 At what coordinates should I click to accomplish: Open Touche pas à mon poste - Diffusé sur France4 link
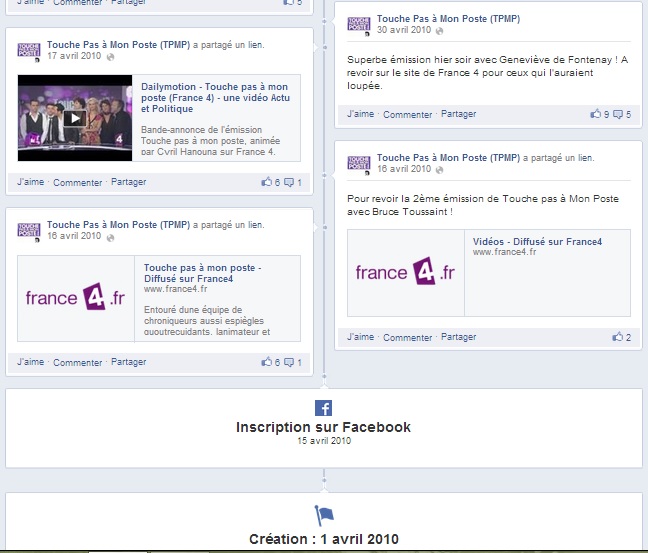[x=202, y=273]
